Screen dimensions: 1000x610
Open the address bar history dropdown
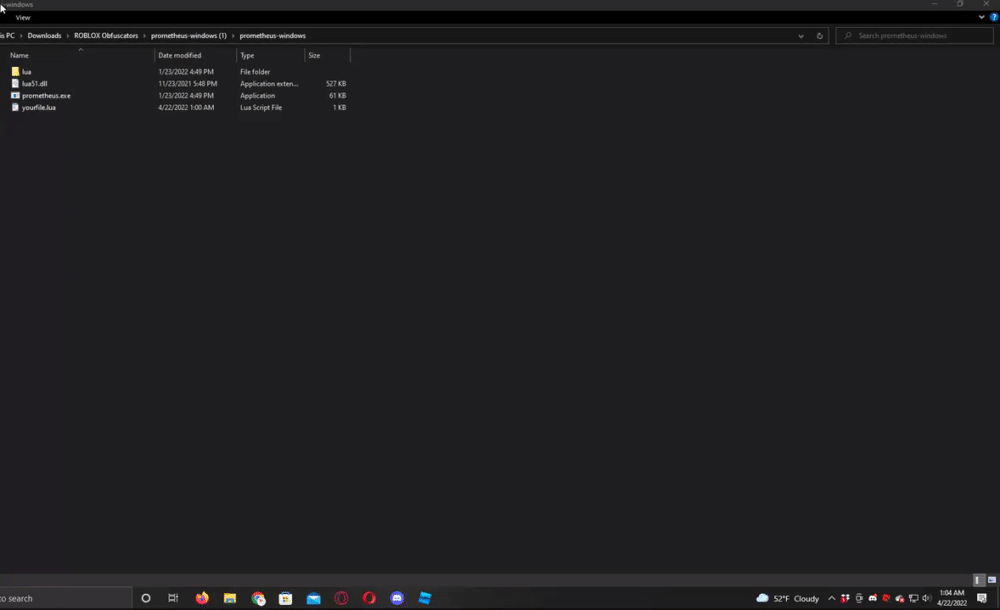coord(801,36)
